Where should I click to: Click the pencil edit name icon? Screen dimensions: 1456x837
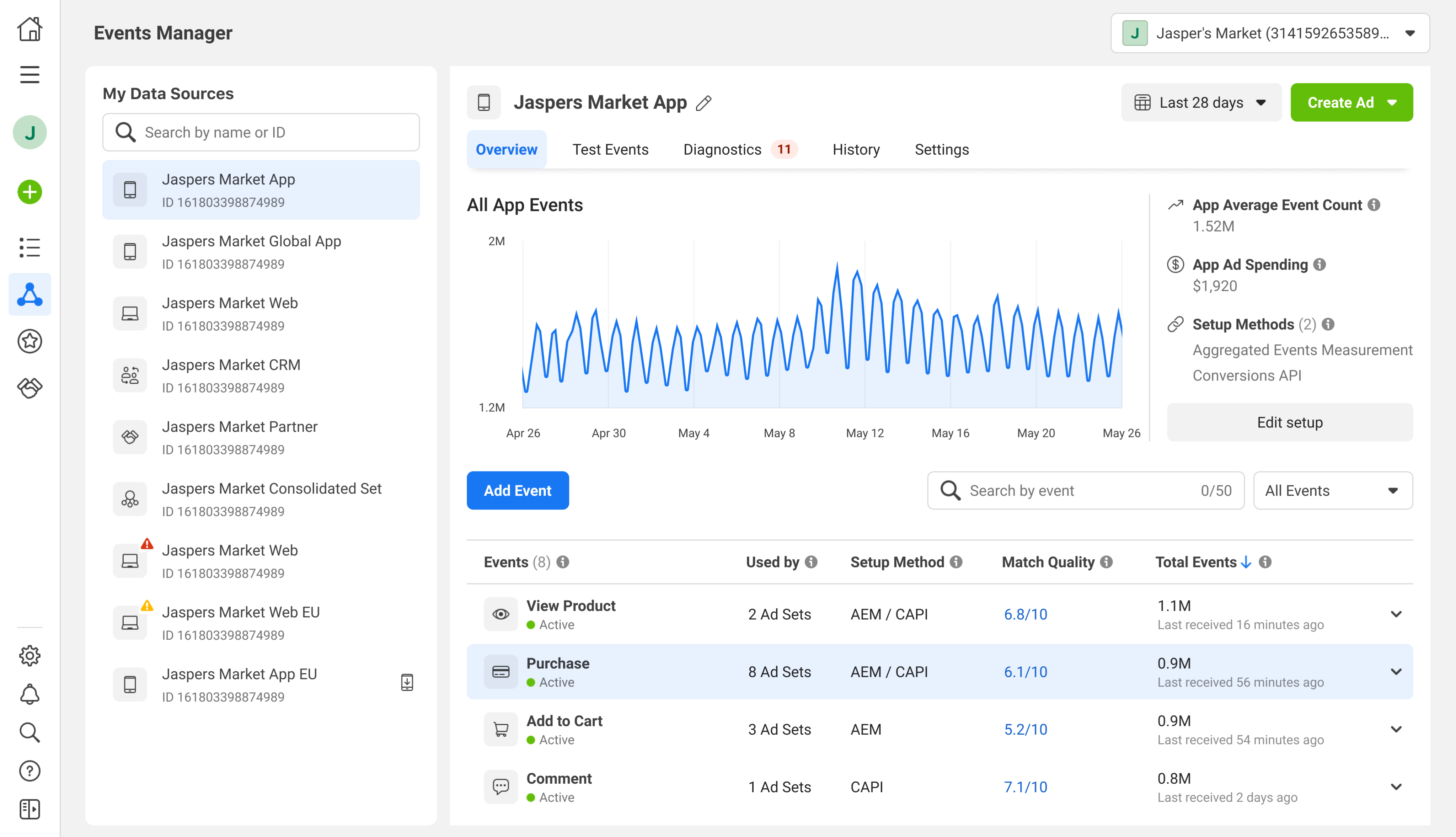tap(703, 103)
